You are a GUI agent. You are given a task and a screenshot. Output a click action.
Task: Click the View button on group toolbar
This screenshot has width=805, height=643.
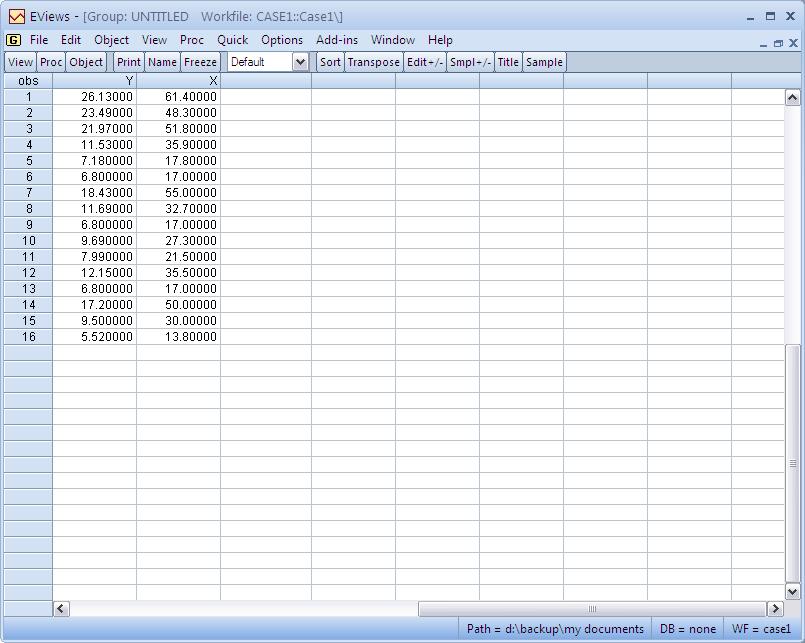[x=21, y=62]
